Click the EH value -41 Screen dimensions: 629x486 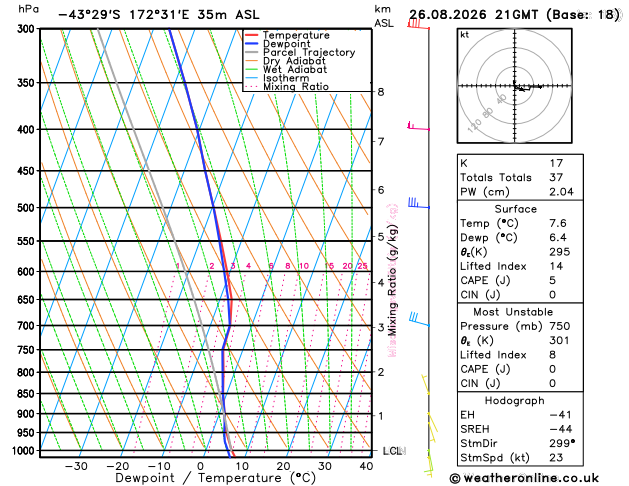pos(560,415)
